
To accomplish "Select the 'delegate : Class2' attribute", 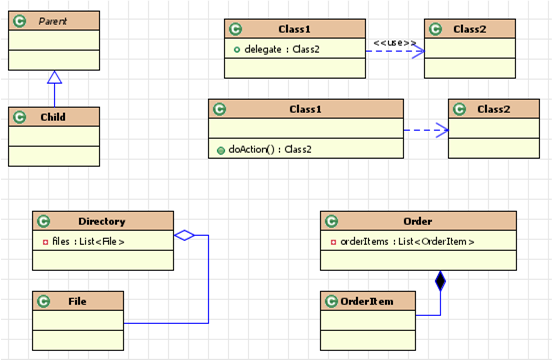I will (x=282, y=49).
